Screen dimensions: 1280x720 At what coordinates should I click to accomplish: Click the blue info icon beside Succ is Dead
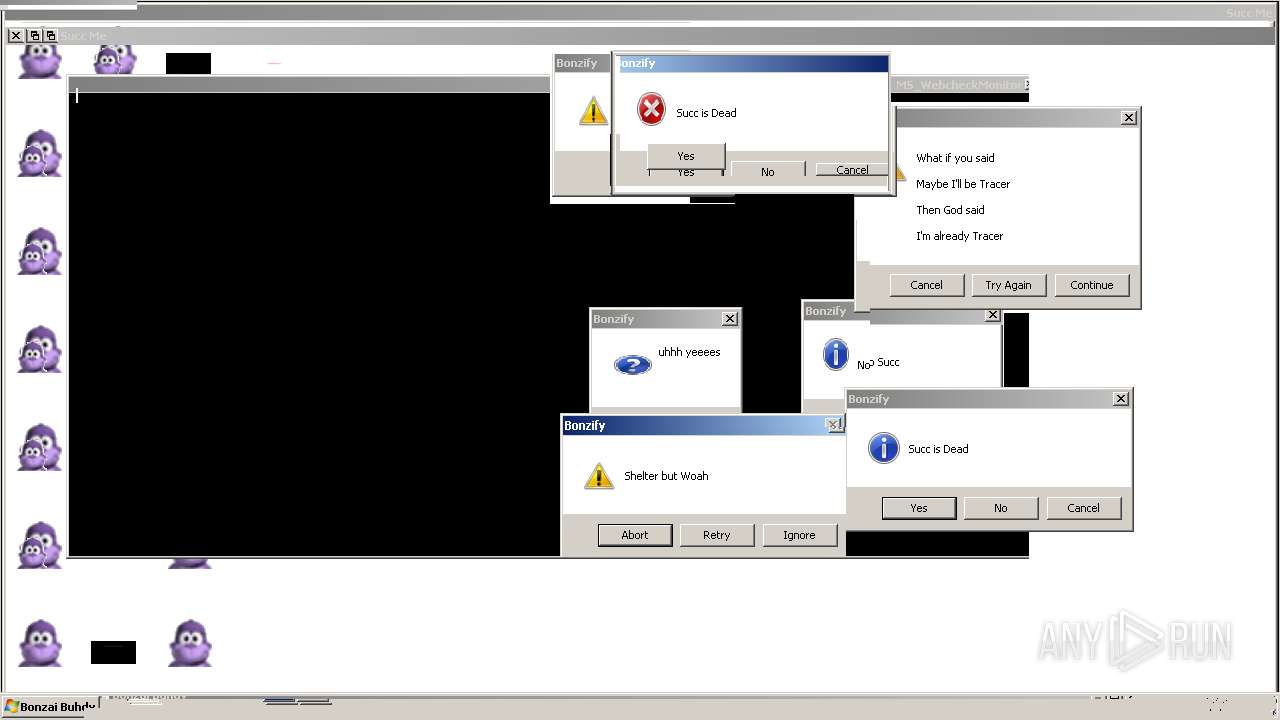(x=883, y=447)
